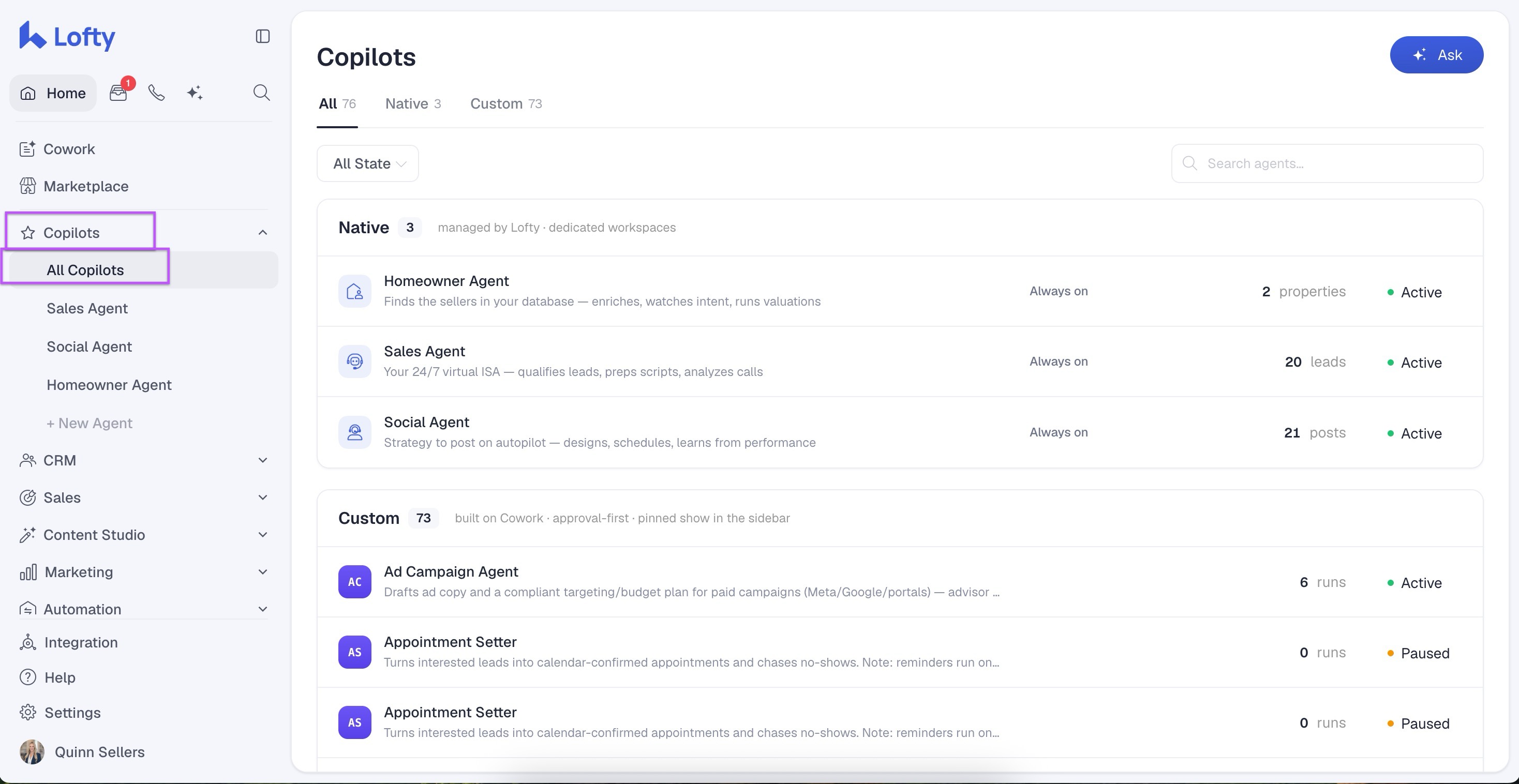This screenshot has height=784, width=1519.
Task: Click the '20 leads' count for Sales Agent
Action: [x=1315, y=362]
